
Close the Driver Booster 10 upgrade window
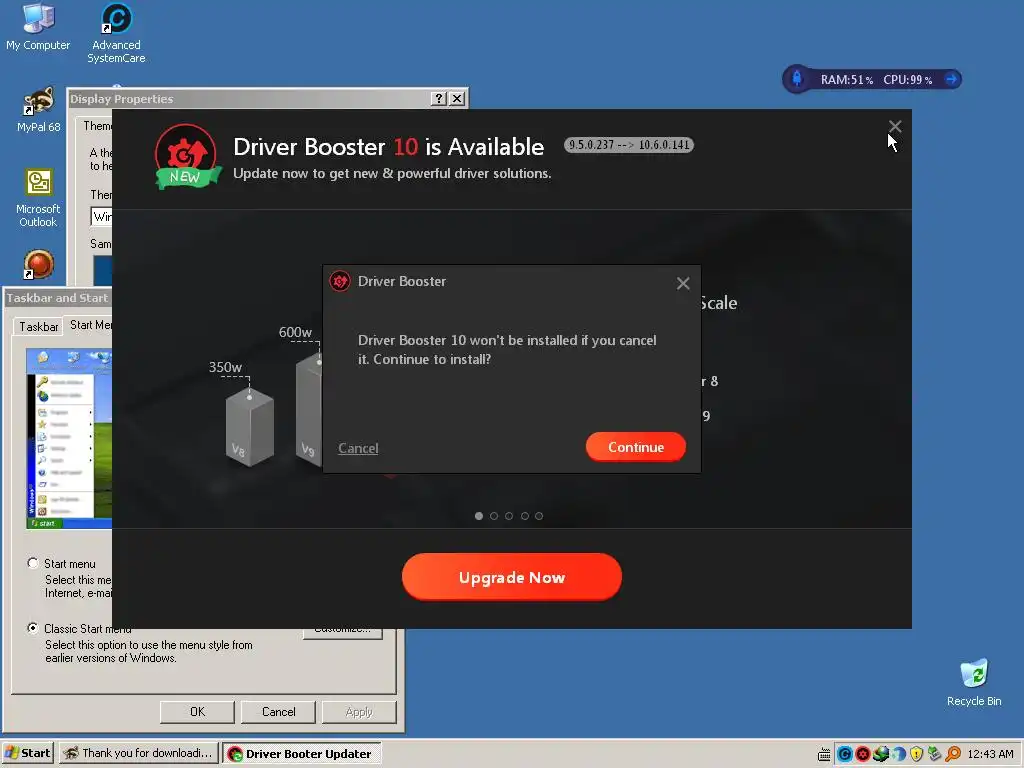895,126
